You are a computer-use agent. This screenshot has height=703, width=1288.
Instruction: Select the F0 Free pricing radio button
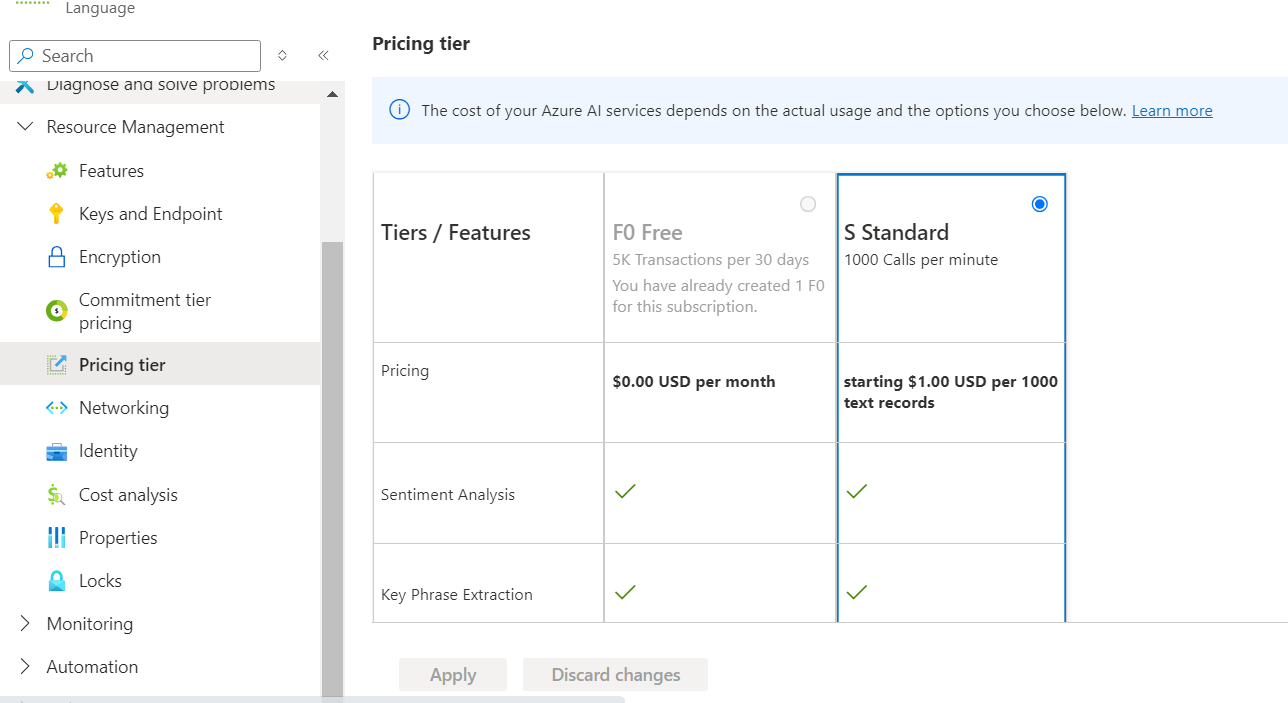808,203
